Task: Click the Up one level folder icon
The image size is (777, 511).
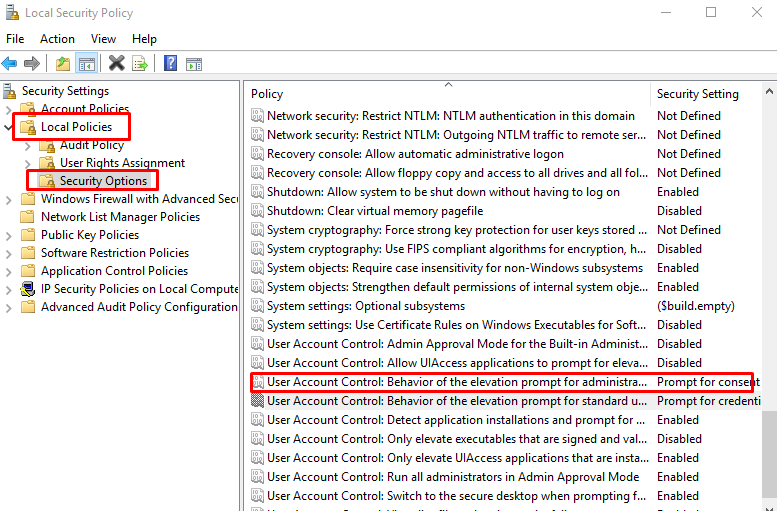Action: point(63,63)
